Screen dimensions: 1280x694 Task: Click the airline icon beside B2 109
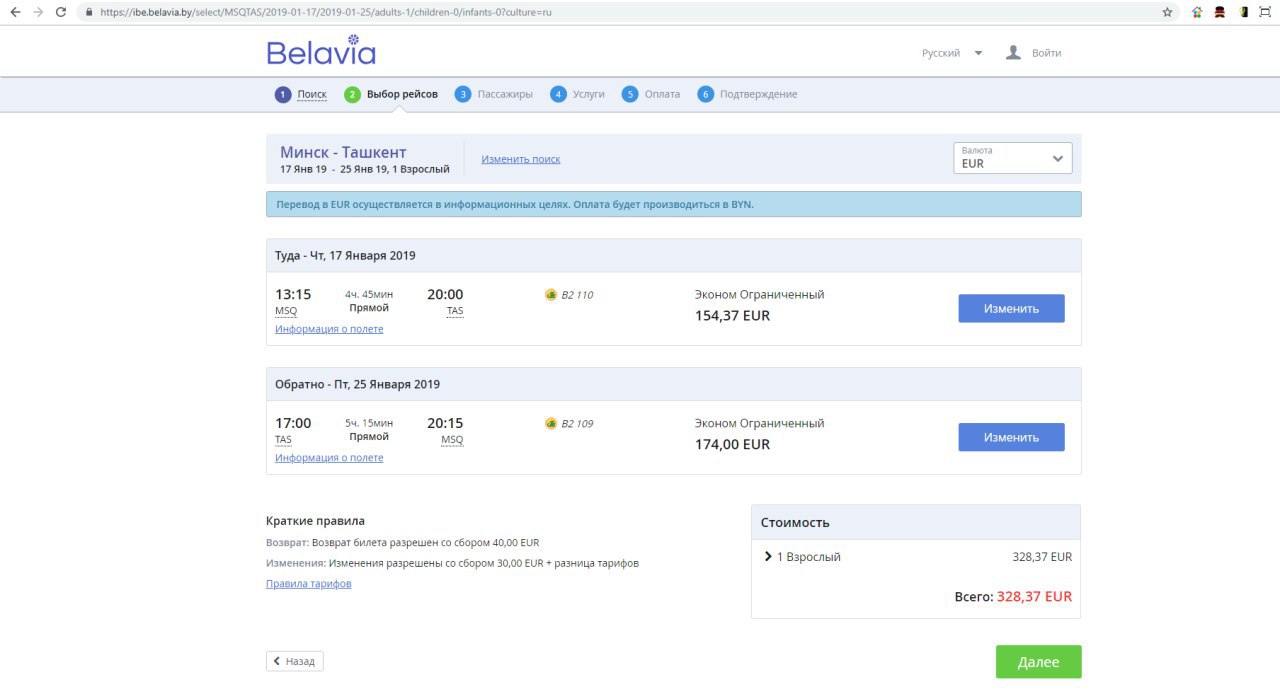(x=550, y=424)
